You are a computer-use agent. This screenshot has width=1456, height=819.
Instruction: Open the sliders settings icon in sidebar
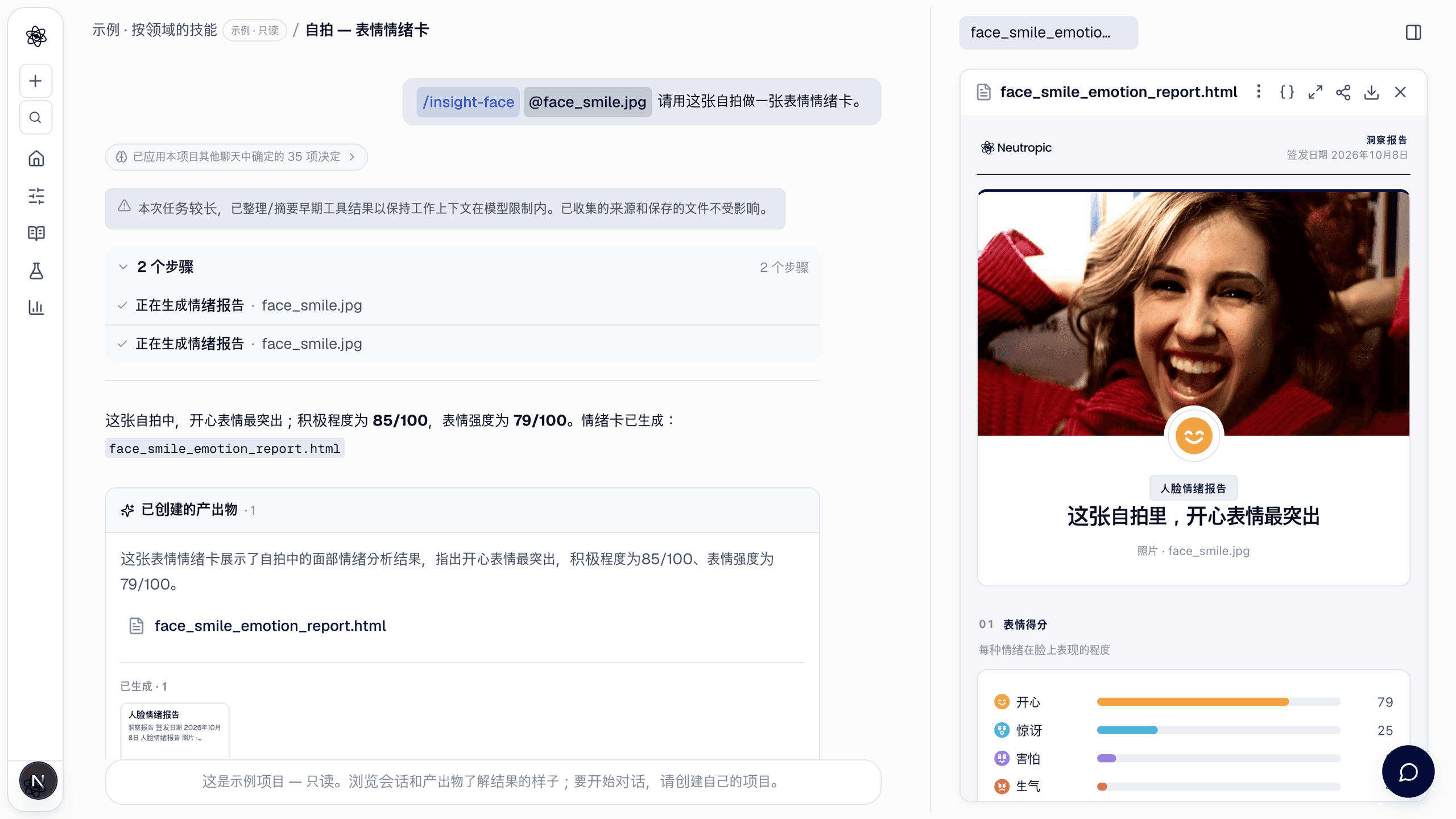[x=36, y=196]
